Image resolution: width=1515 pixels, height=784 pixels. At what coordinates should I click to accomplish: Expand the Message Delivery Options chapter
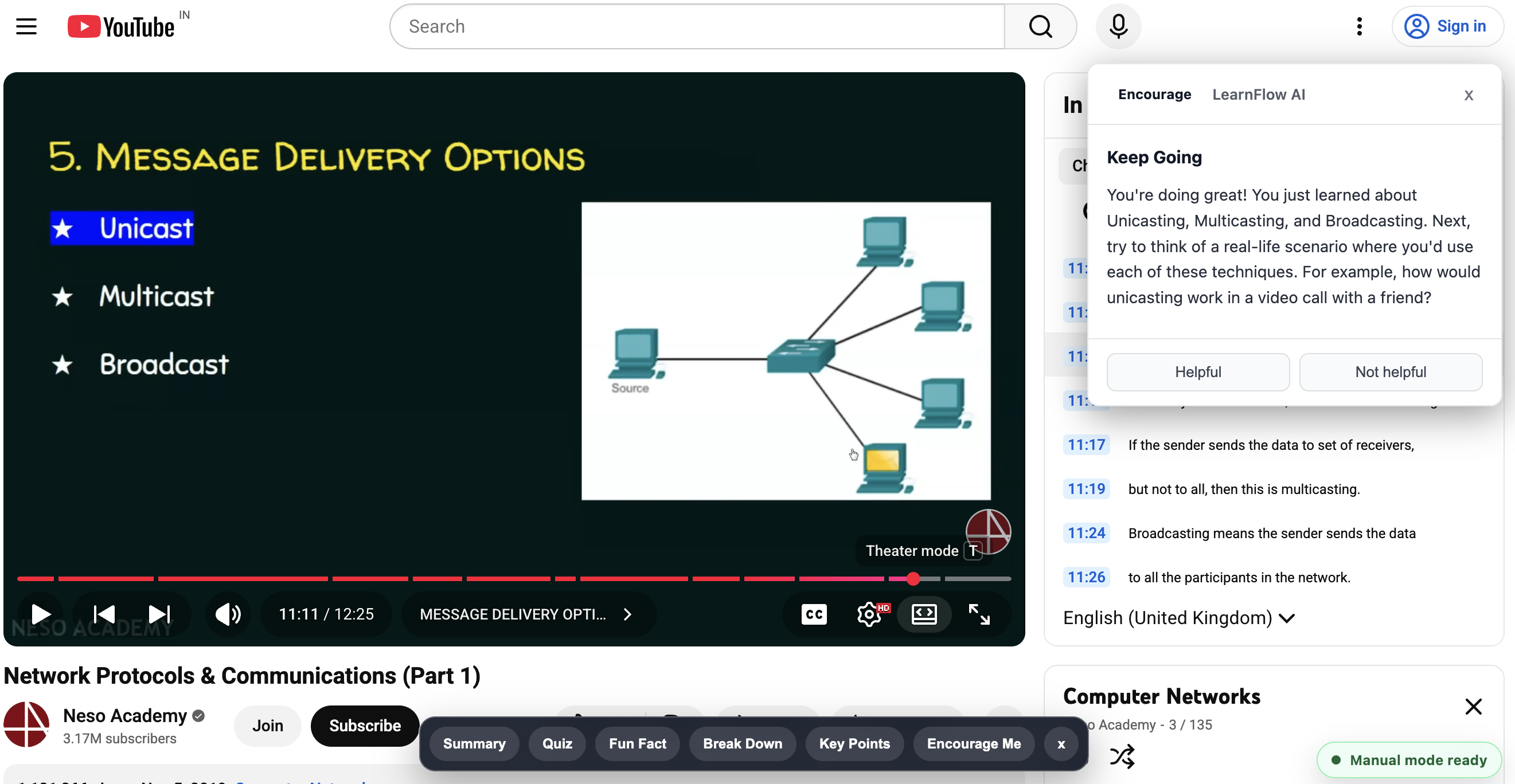click(x=525, y=614)
